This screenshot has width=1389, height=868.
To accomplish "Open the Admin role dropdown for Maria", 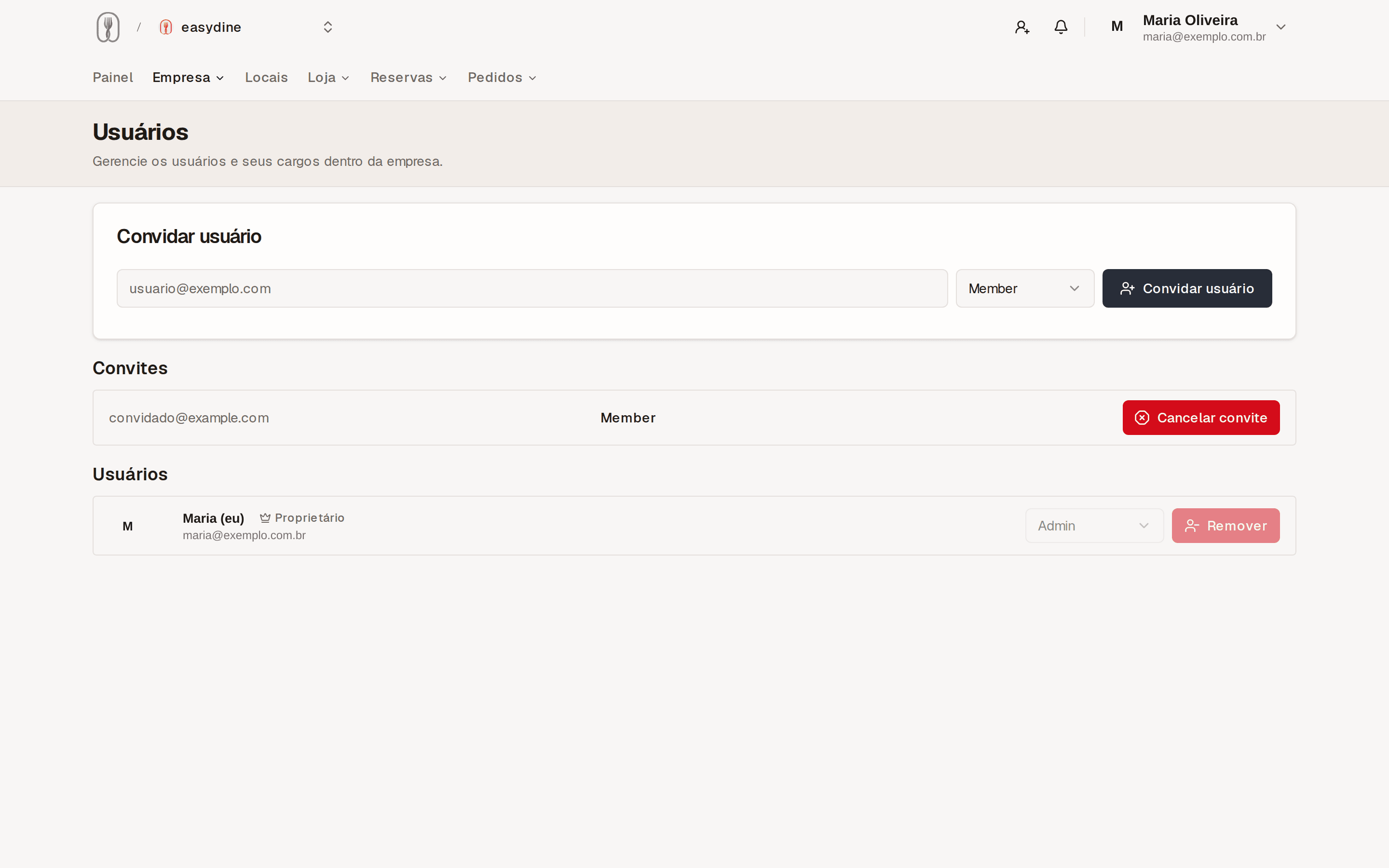I will [1094, 525].
